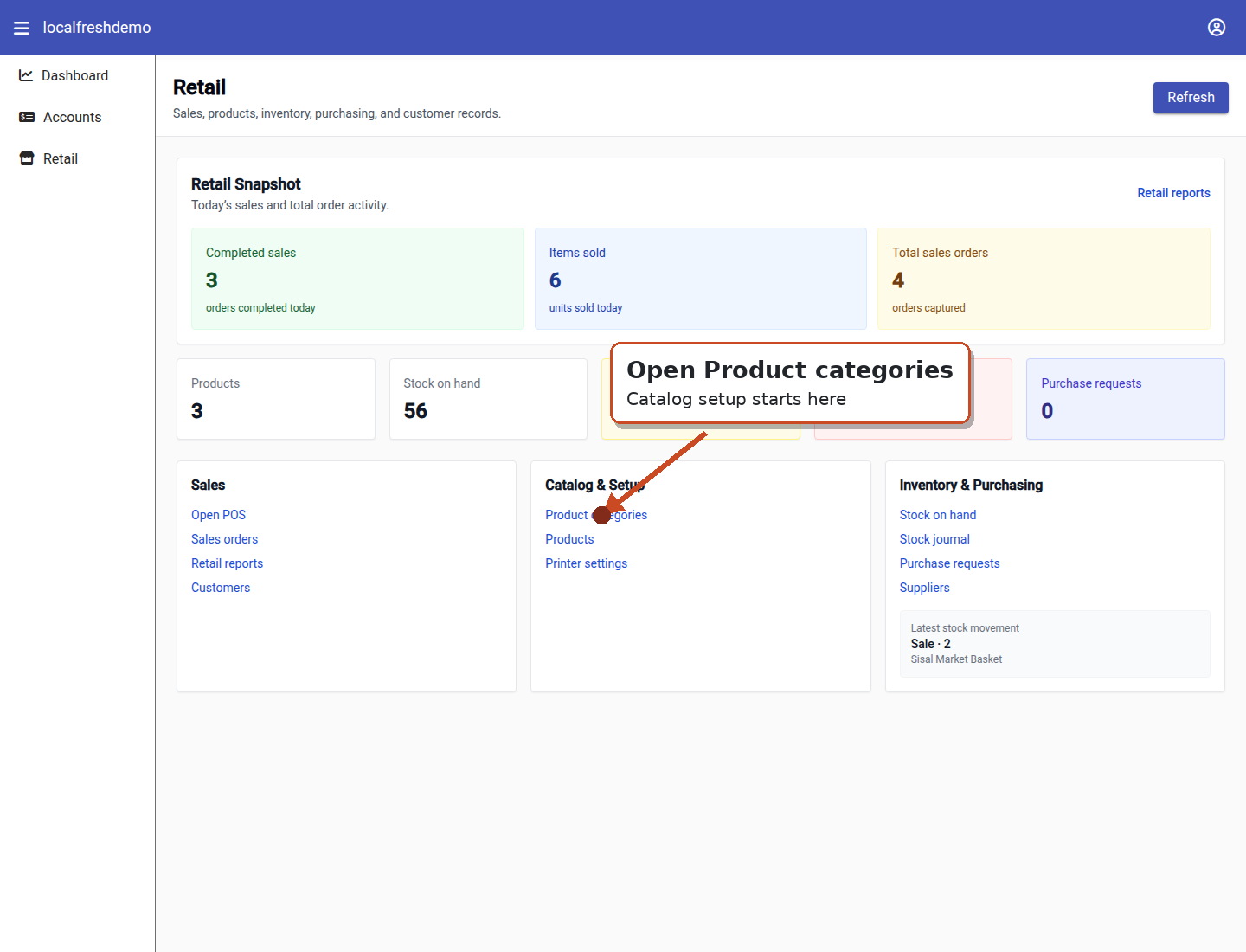Image resolution: width=1246 pixels, height=952 pixels.
Task: Click 'Today's sales and total order activity' text
Action: (290, 205)
